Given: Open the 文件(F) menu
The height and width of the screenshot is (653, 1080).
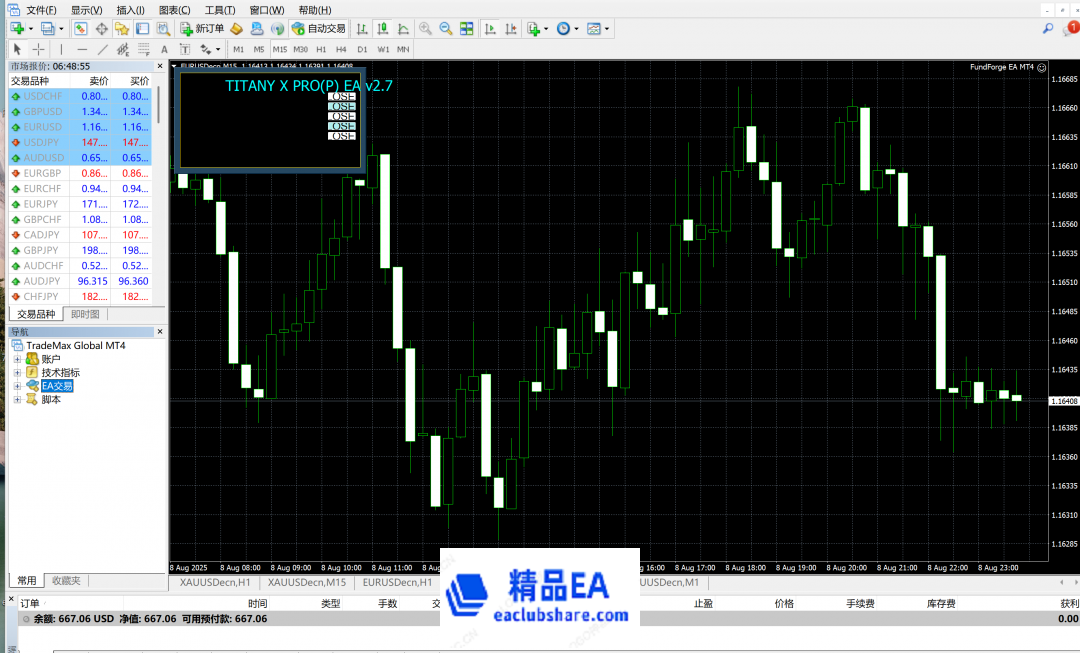Looking at the screenshot, I should click(41, 10).
